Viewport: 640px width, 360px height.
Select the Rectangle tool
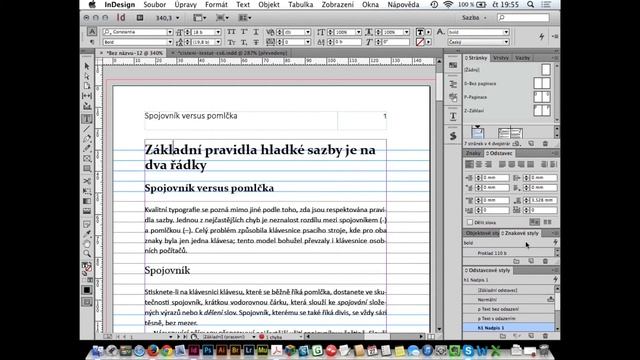[x=87, y=169]
